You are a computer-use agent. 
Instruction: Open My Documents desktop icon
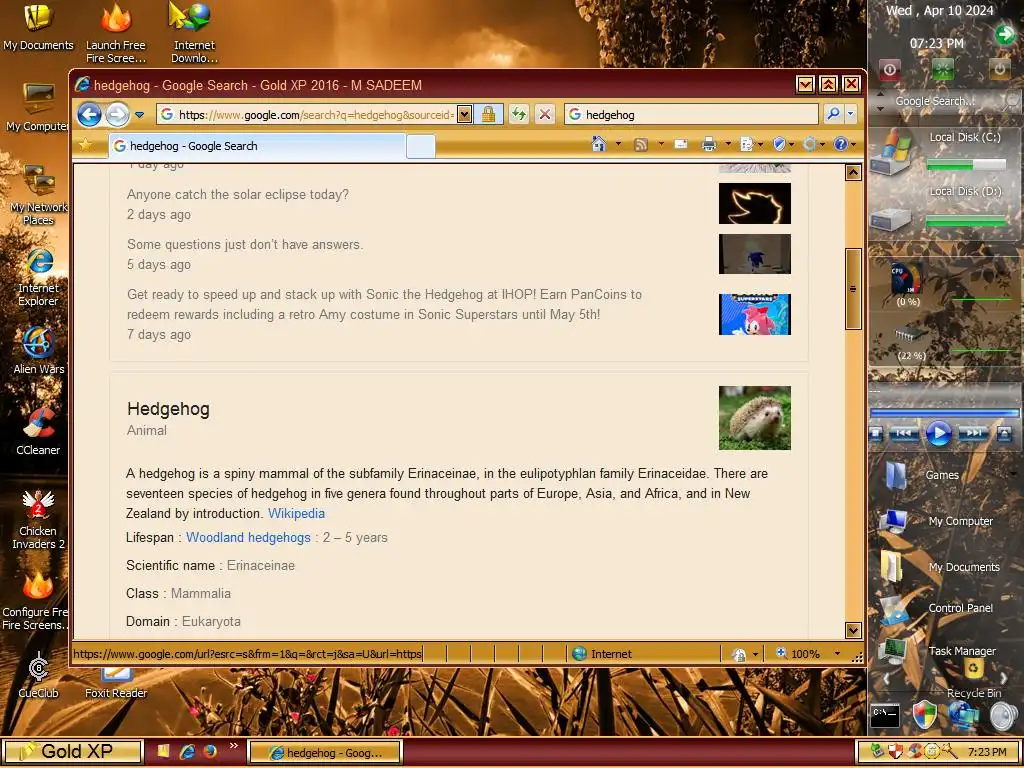click(38, 27)
